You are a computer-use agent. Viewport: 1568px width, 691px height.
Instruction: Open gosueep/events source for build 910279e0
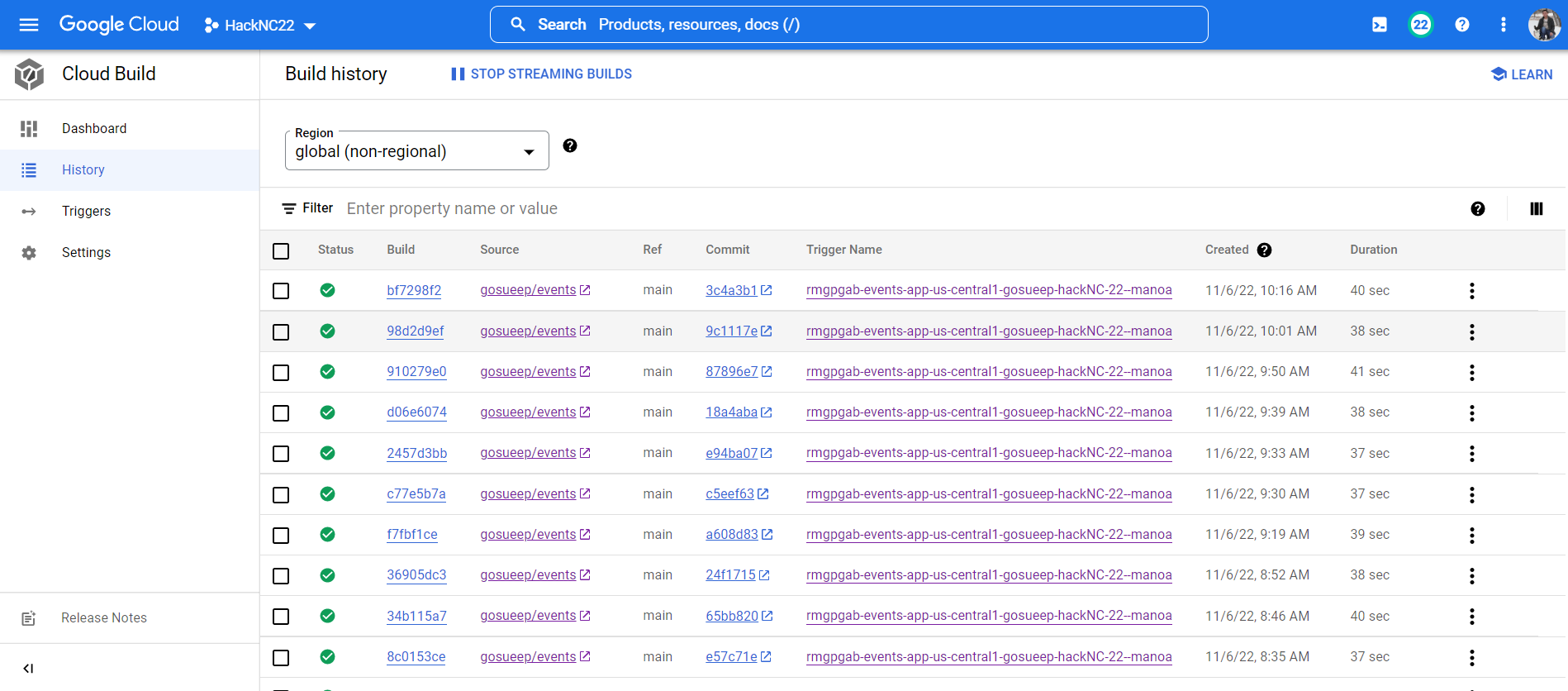point(529,372)
